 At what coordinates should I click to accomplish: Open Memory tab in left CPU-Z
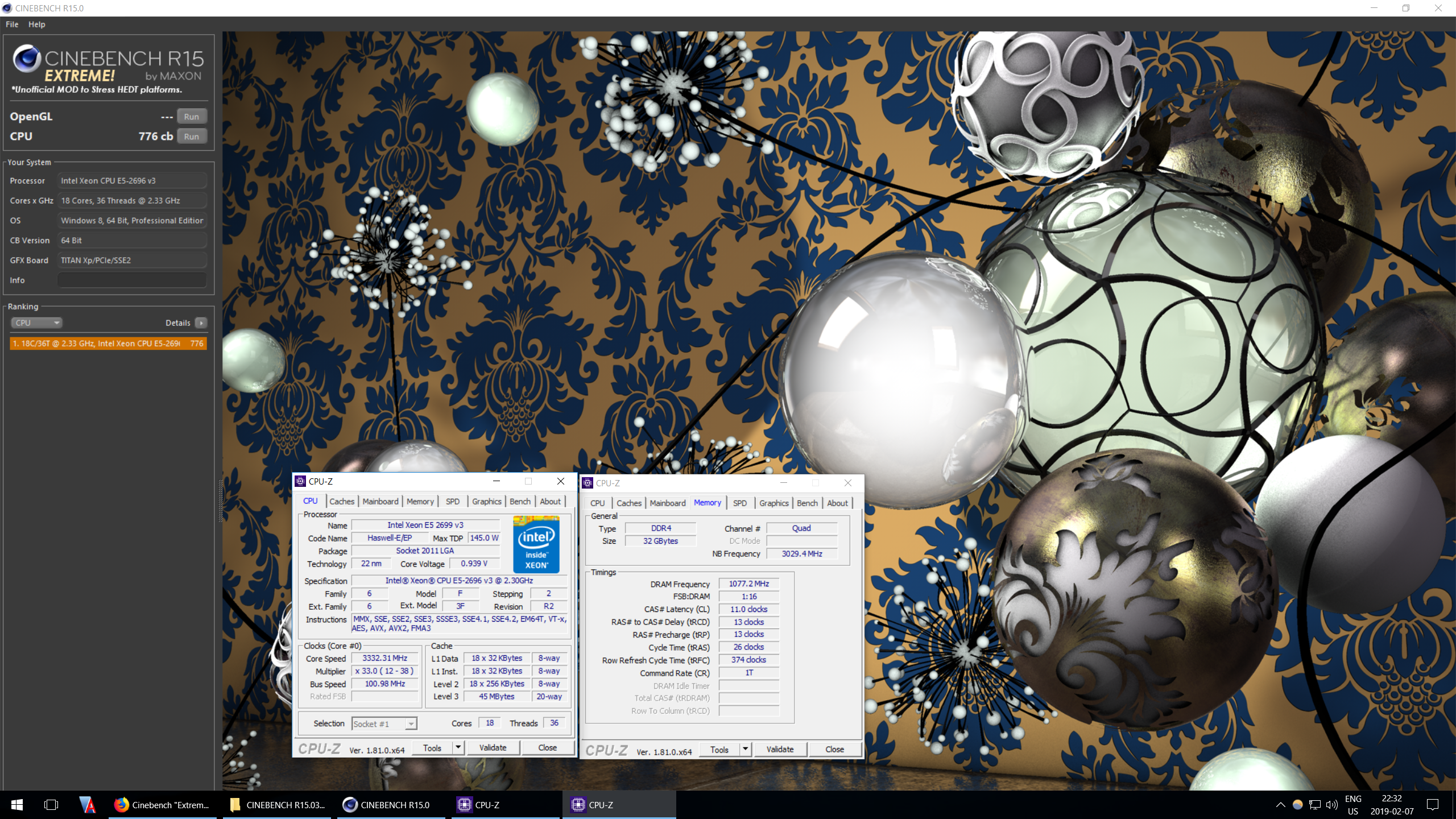coord(420,502)
